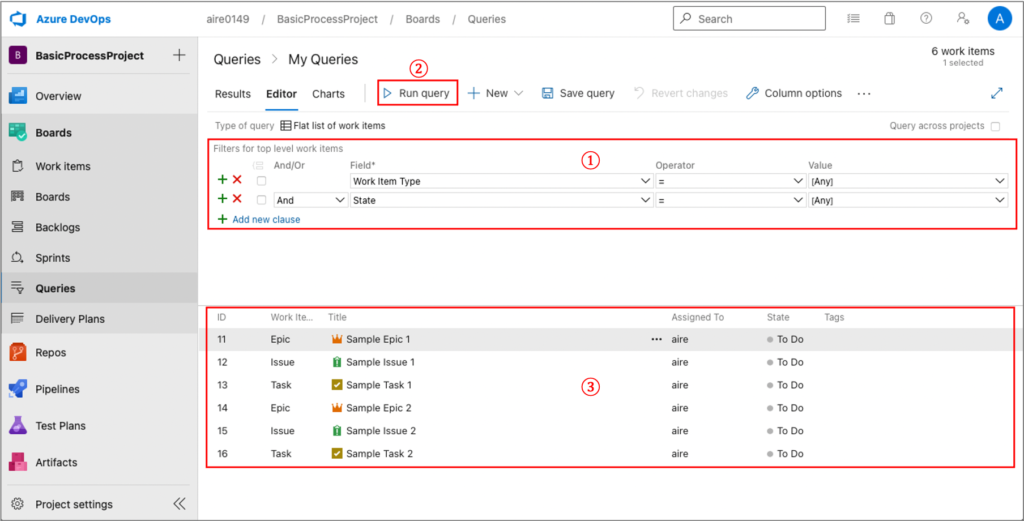Screen dimensions: 1024x521
Task: Open Column options
Action: (794, 93)
